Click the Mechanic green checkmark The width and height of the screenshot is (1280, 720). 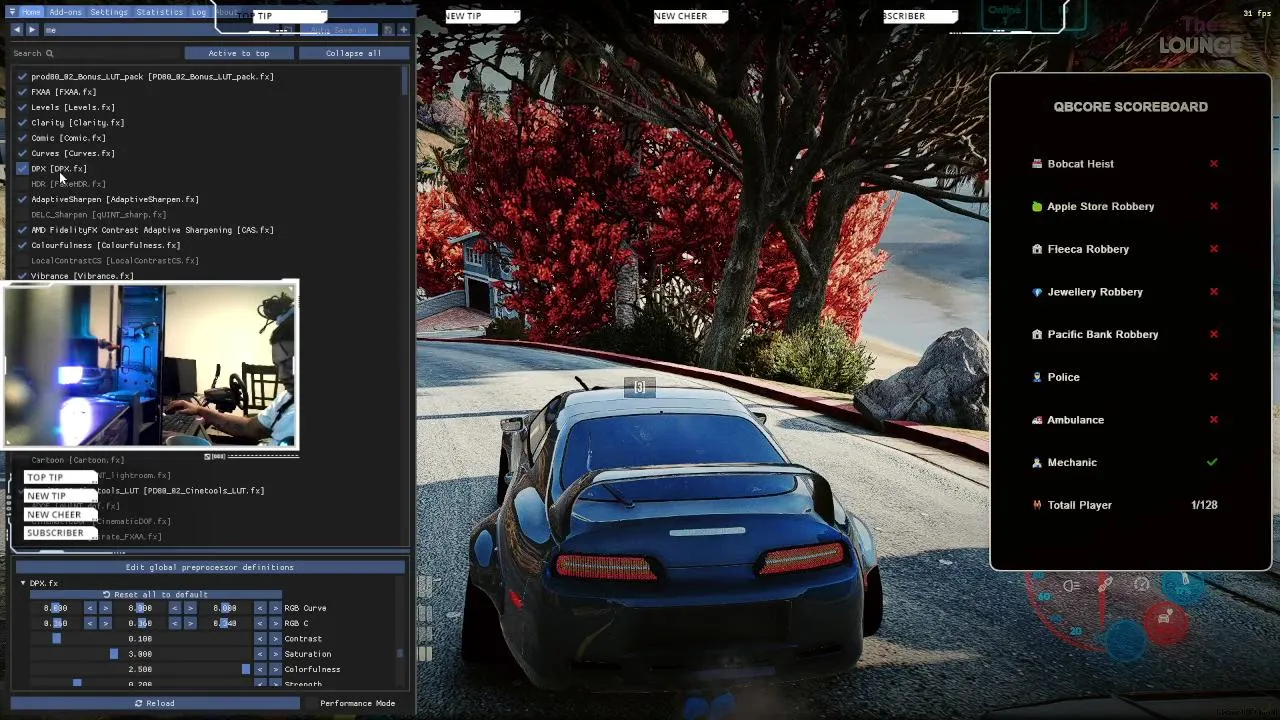[x=1212, y=463]
